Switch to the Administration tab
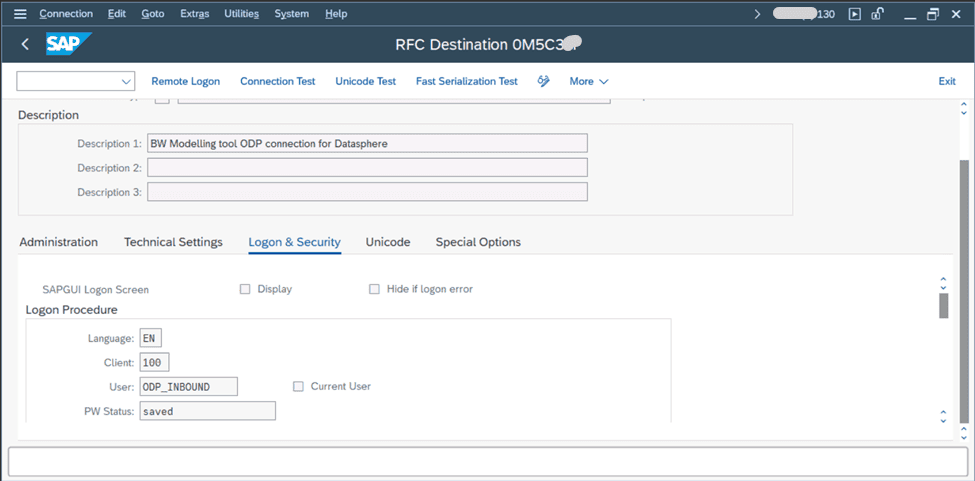 tap(58, 242)
